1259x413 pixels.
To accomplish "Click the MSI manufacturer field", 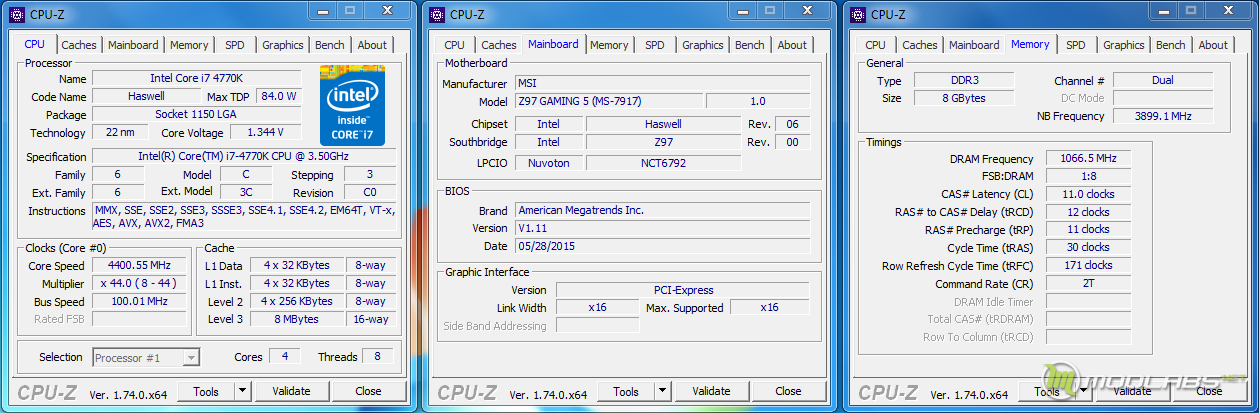I will 663,83.
